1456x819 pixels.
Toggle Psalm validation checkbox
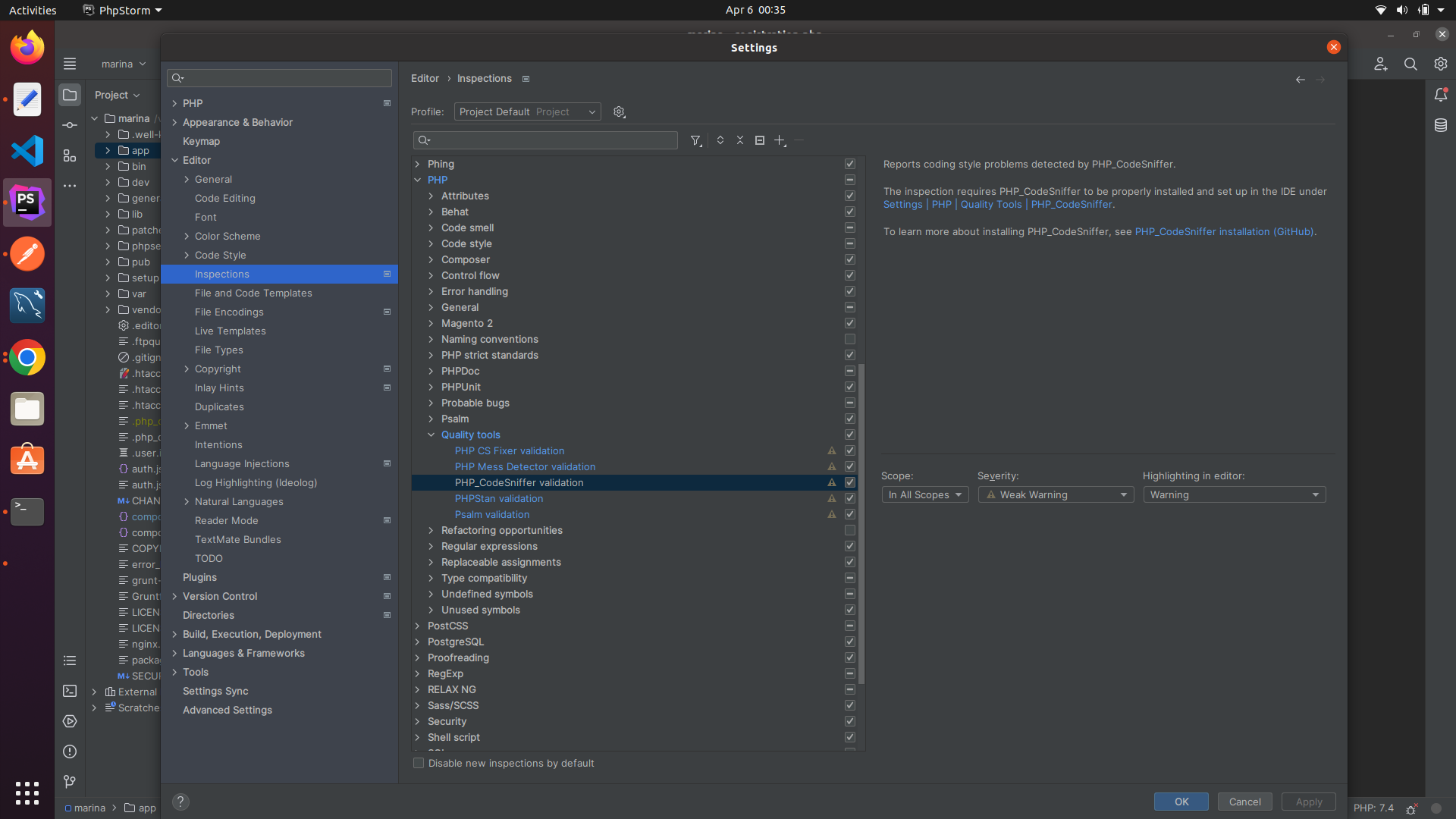pos(850,514)
